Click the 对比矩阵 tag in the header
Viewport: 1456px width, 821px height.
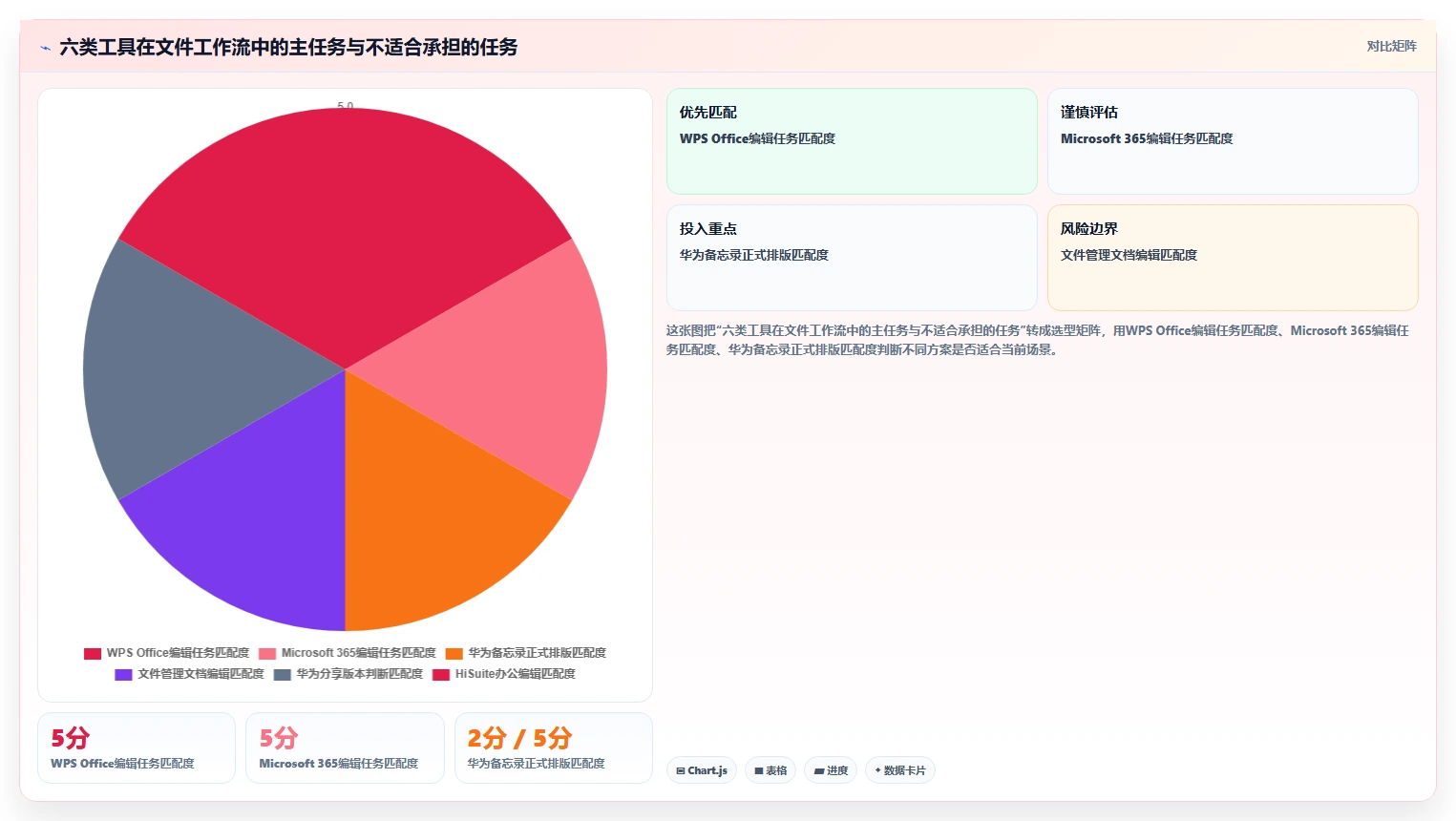pos(1391,46)
